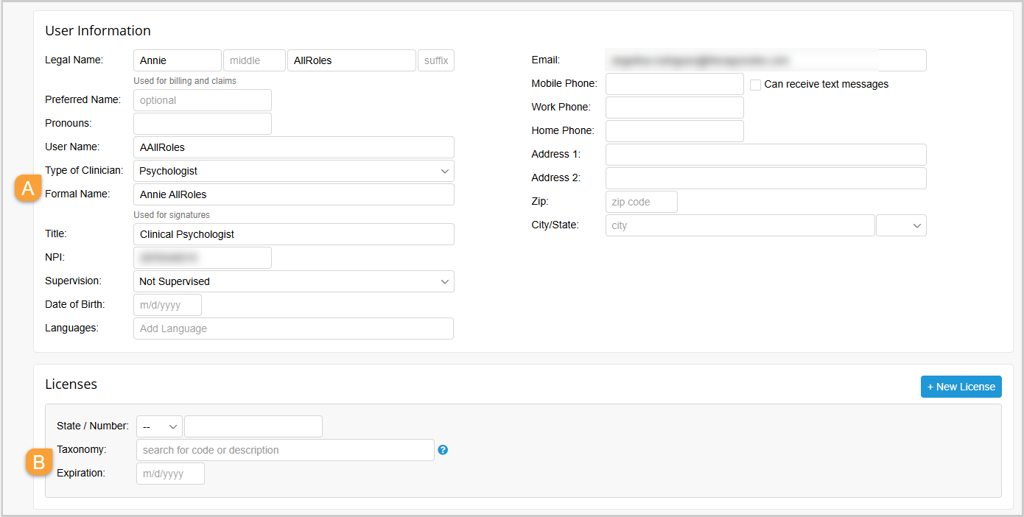
Task: Enable Can receive text messages checkbox
Action: point(756,84)
